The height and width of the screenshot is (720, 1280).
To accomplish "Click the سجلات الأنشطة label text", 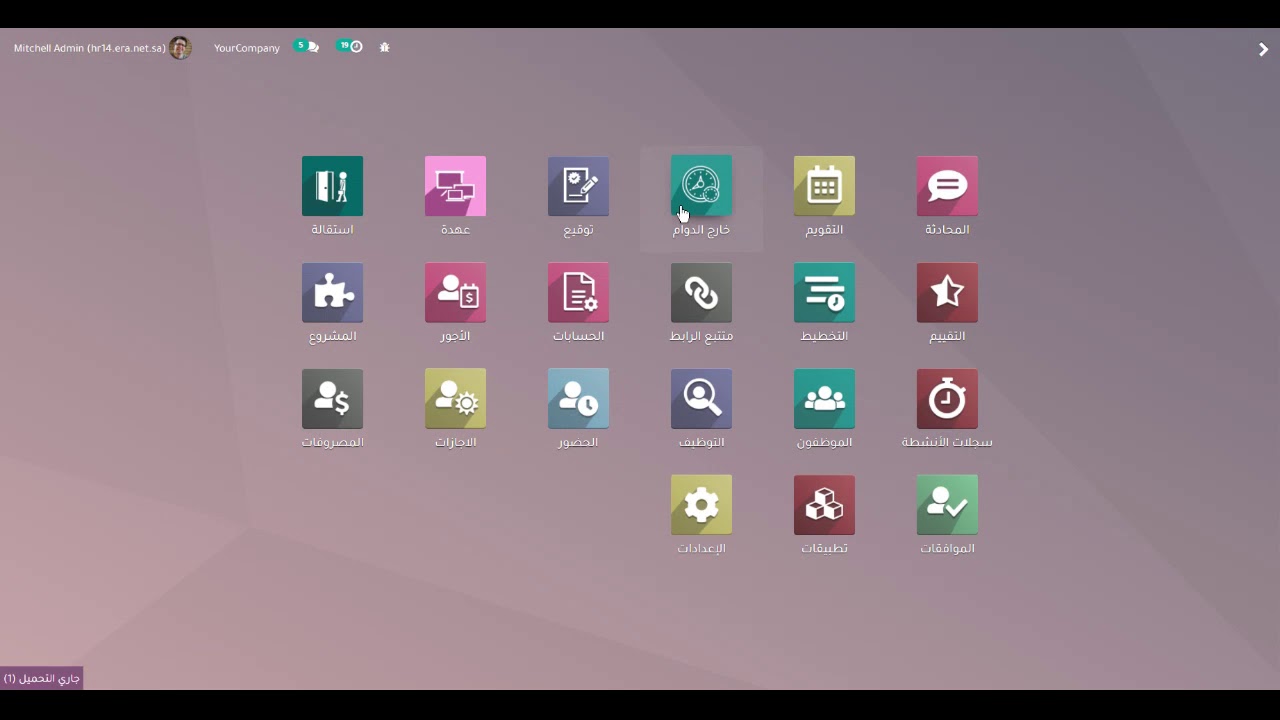I will click(x=947, y=442).
